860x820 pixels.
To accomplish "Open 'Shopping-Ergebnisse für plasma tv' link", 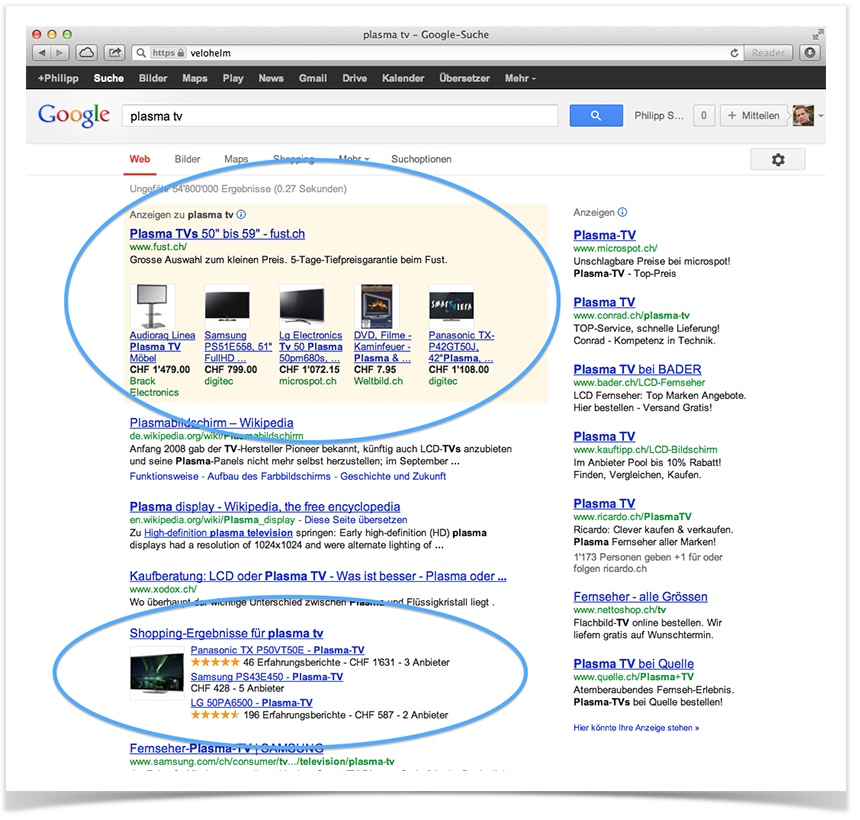I will click(x=226, y=634).
